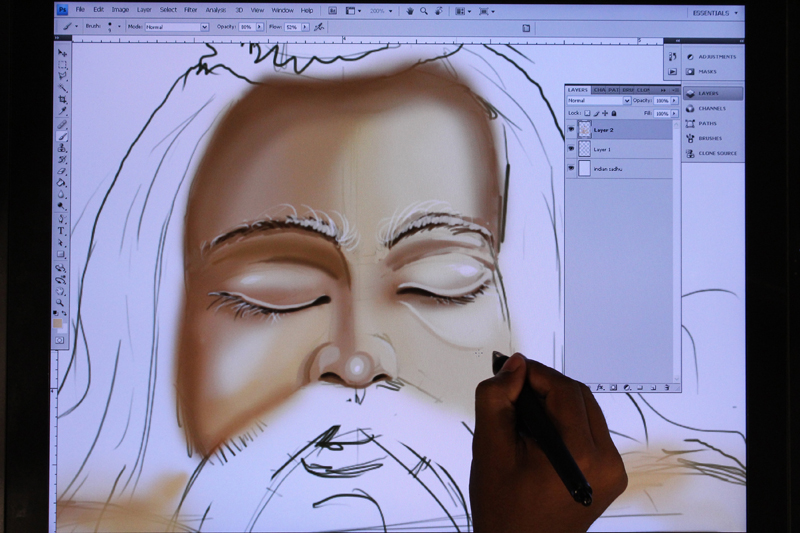Screen dimensions: 800x533
Task: Click the Essentials workspace button
Action: pos(710,12)
